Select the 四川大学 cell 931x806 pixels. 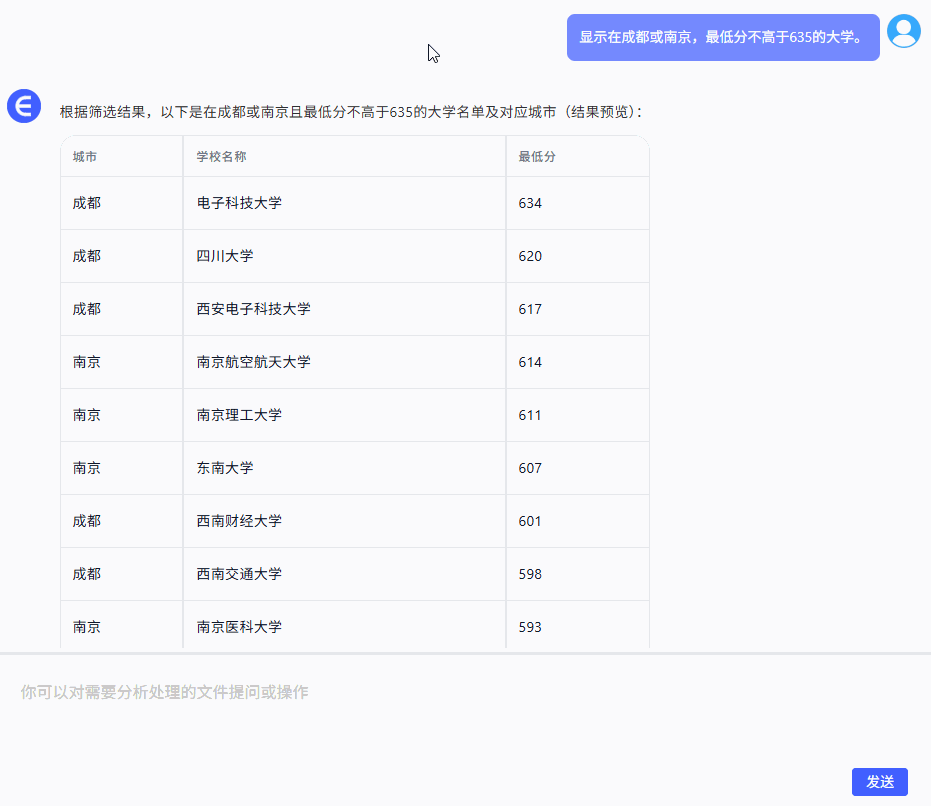pyautogui.click(x=344, y=256)
